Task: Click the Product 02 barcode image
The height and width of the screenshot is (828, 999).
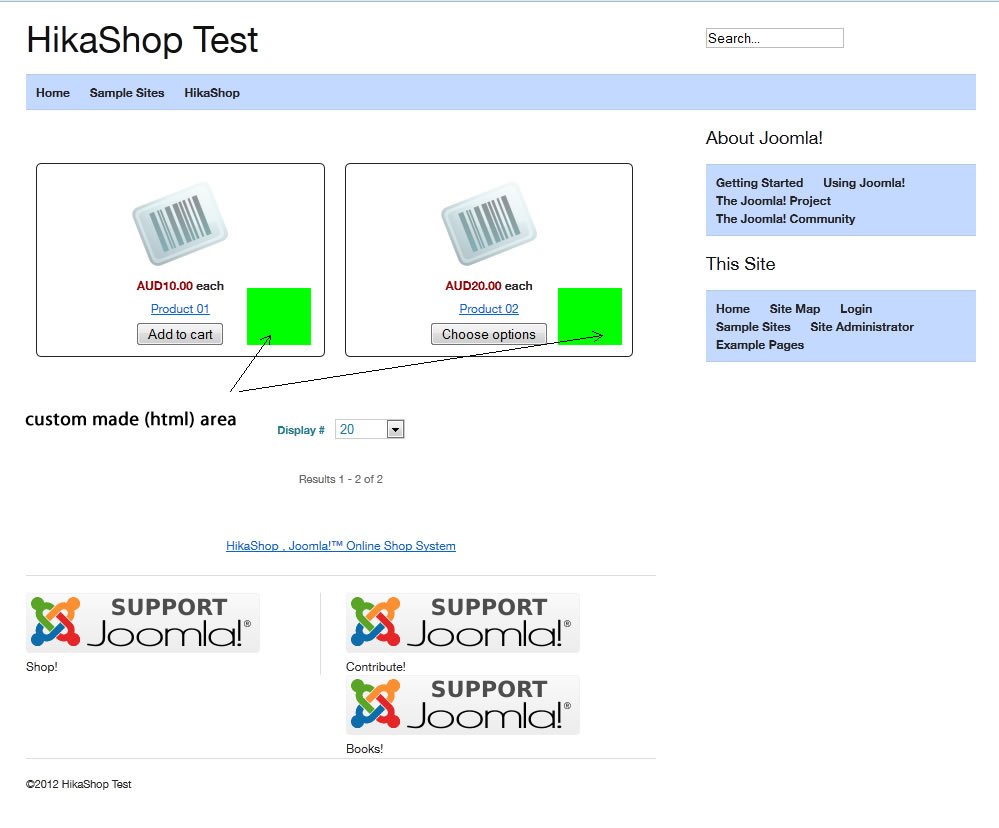Action: [x=489, y=224]
